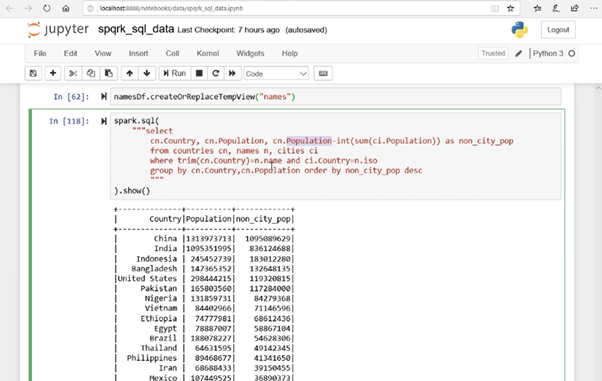The height and width of the screenshot is (381, 602).
Task: Open browser settings ellipsis menu
Action: point(594,8)
